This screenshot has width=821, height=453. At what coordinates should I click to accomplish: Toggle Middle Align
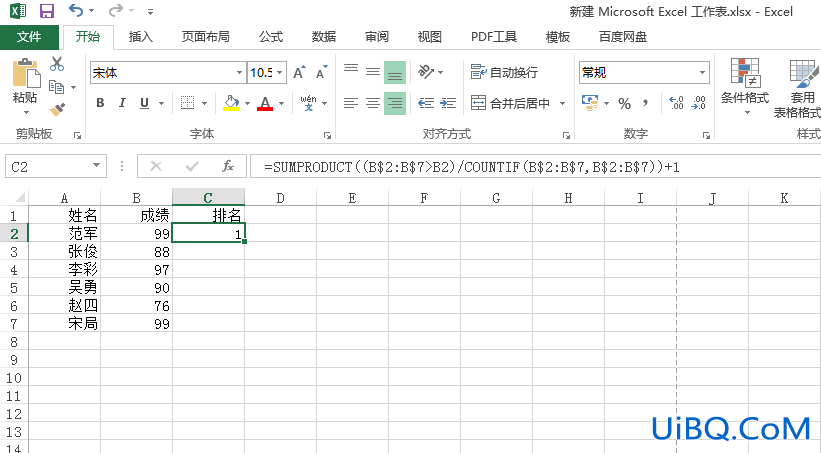click(373, 72)
